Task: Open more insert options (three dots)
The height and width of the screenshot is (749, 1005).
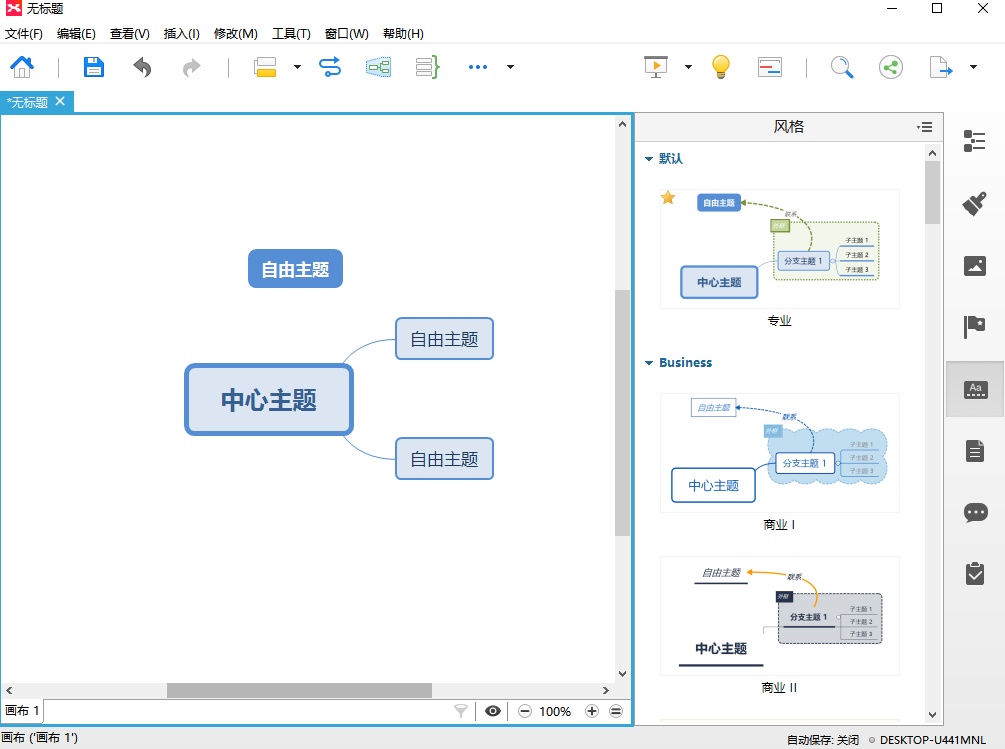Action: (x=478, y=67)
